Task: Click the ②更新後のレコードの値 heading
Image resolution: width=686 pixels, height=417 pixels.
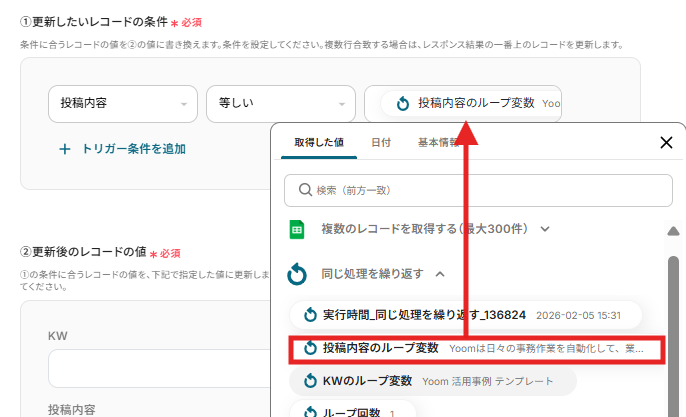Action: pos(83,252)
